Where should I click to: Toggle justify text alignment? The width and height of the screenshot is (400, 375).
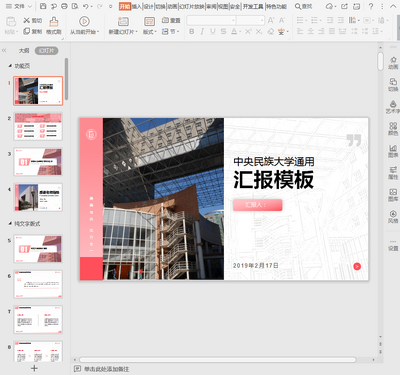click(x=332, y=31)
